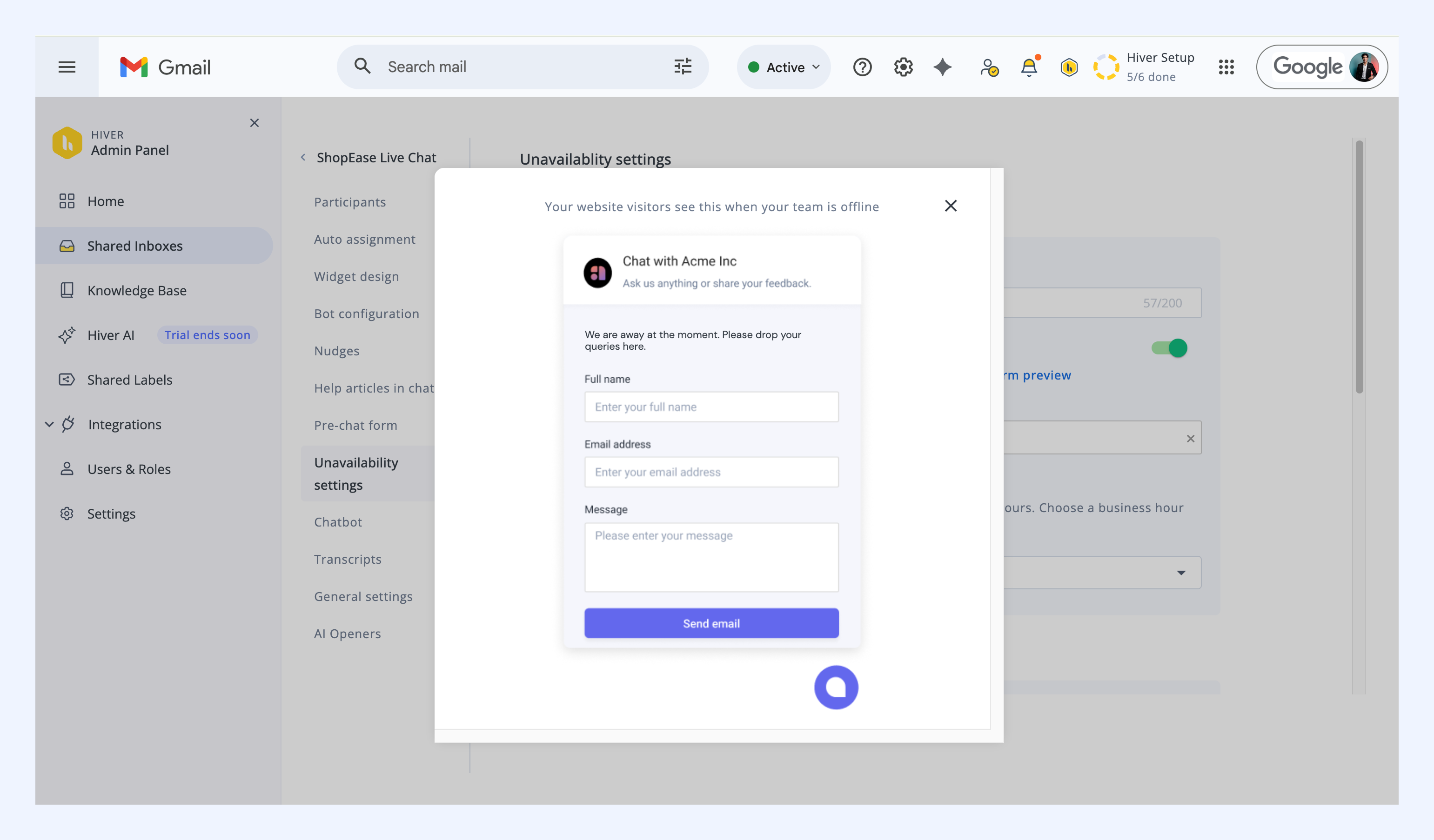1434x840 pixels.
Task: Click the Unavailablity settings heading
Action: 595,159
